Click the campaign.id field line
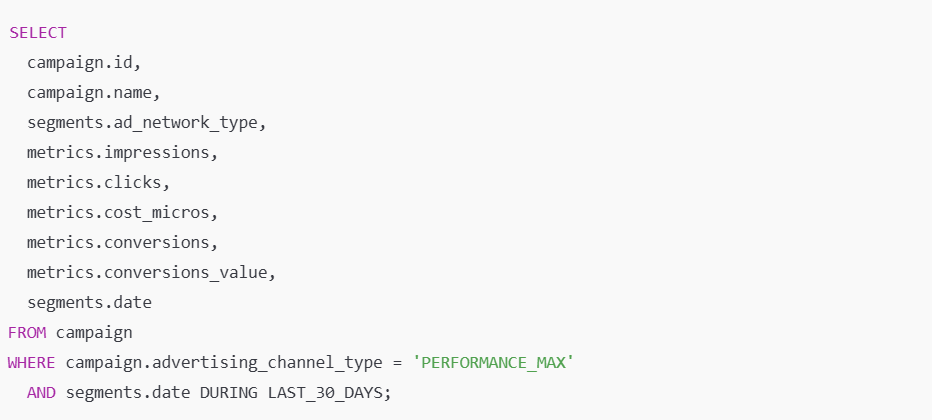 coord(83,62)
